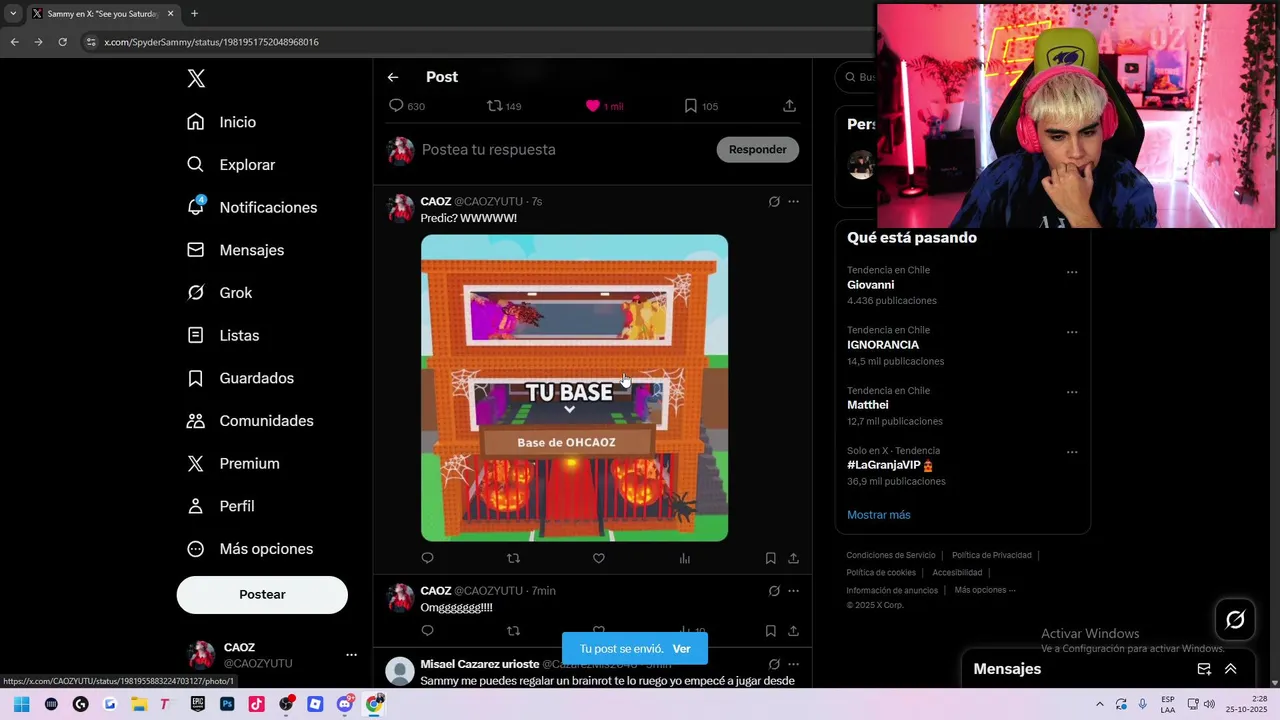Open Mensajes in the sidebar

235,250
